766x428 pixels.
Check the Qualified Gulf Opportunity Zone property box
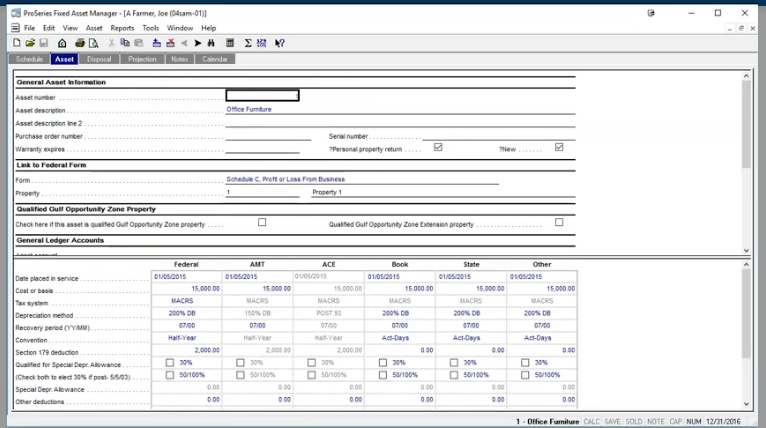tap(262, 222)
